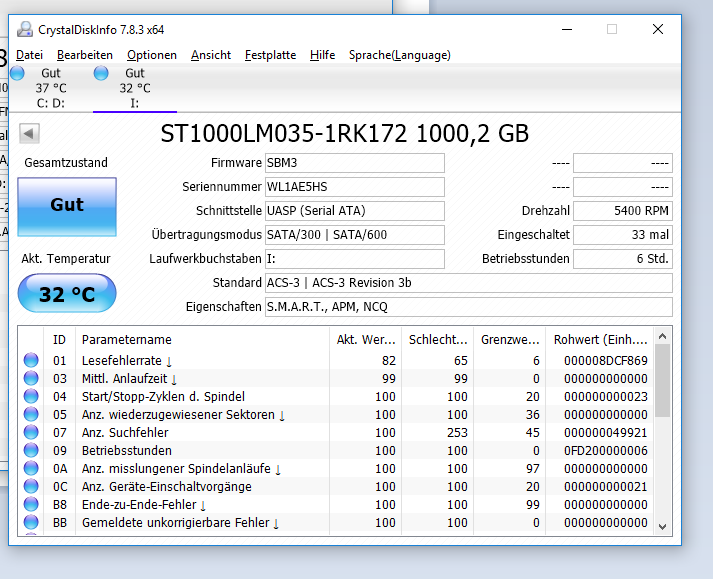Minimize the CrystalDiskInfo window

(567, 30)
